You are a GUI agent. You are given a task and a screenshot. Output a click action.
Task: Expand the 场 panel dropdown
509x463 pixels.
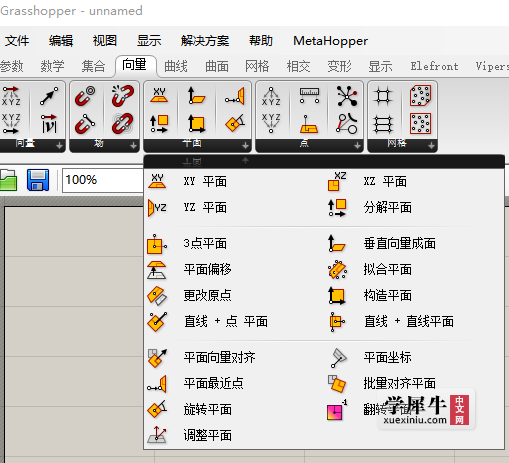point(133,146)
